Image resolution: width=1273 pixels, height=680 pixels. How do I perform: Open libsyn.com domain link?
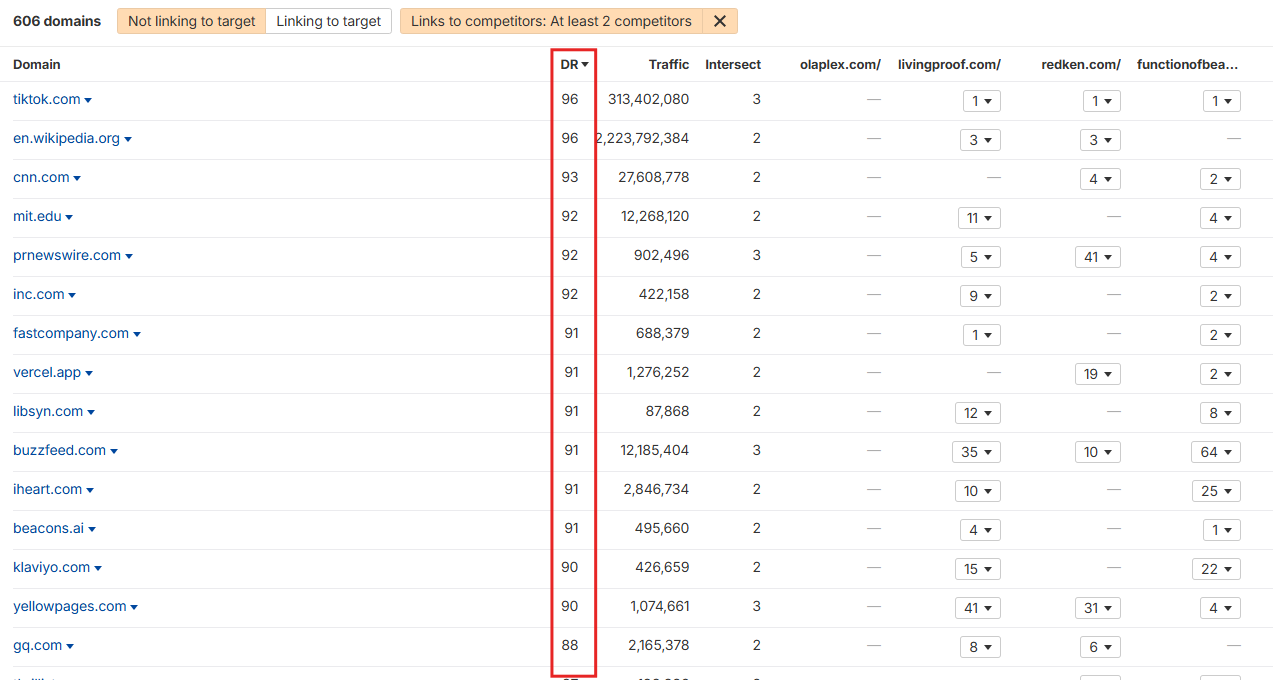[48, 411]
